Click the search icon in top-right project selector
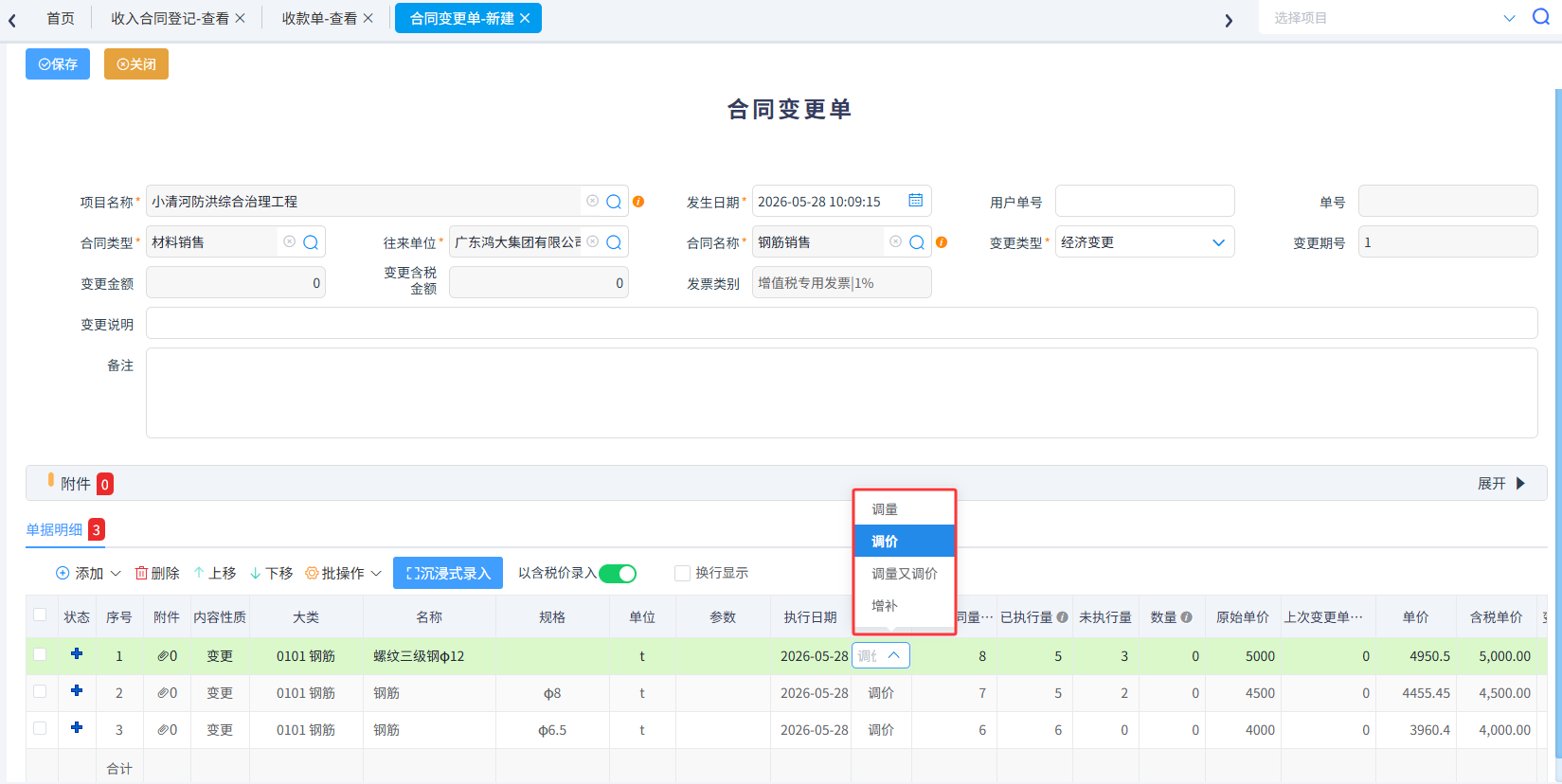This screenshot has height=784, width=1562. 1541,17
